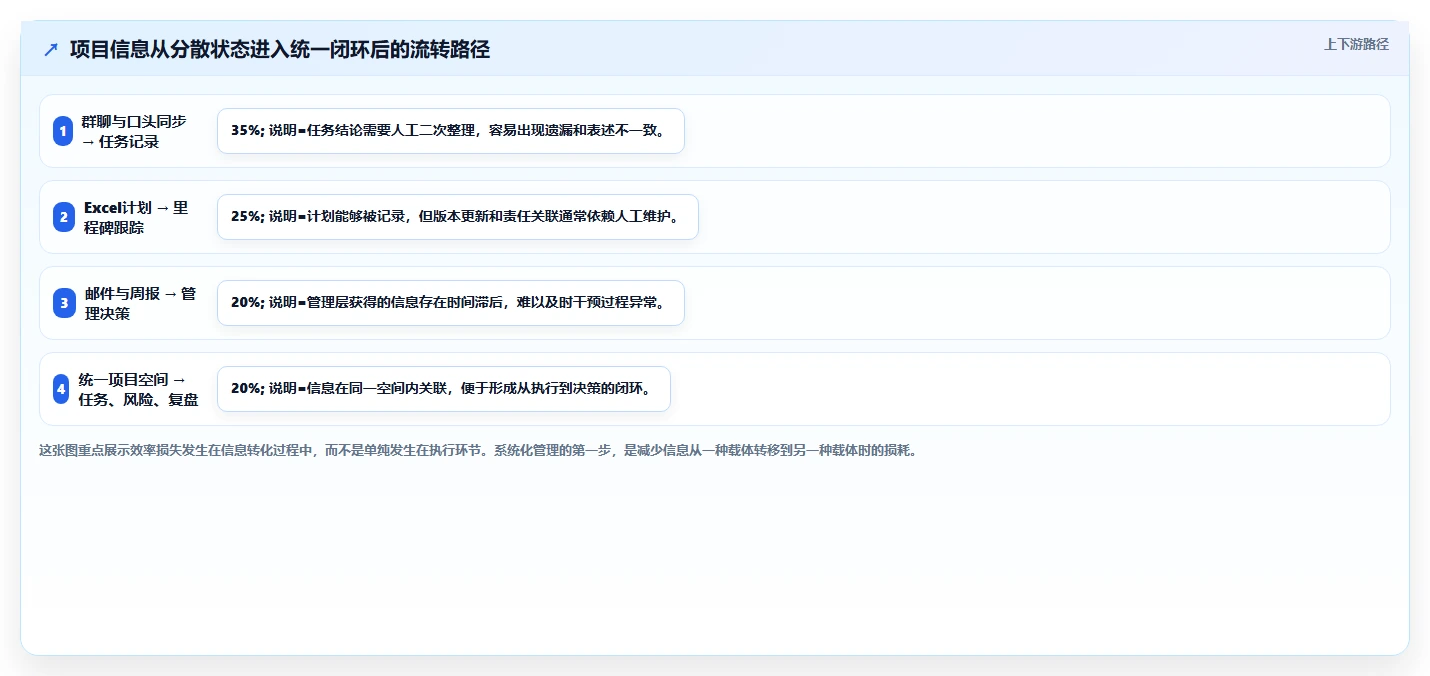Click the 20% description box about 同一空间内关联
The height and width of the screenshot is (676, 1430).
coord(444,389)
